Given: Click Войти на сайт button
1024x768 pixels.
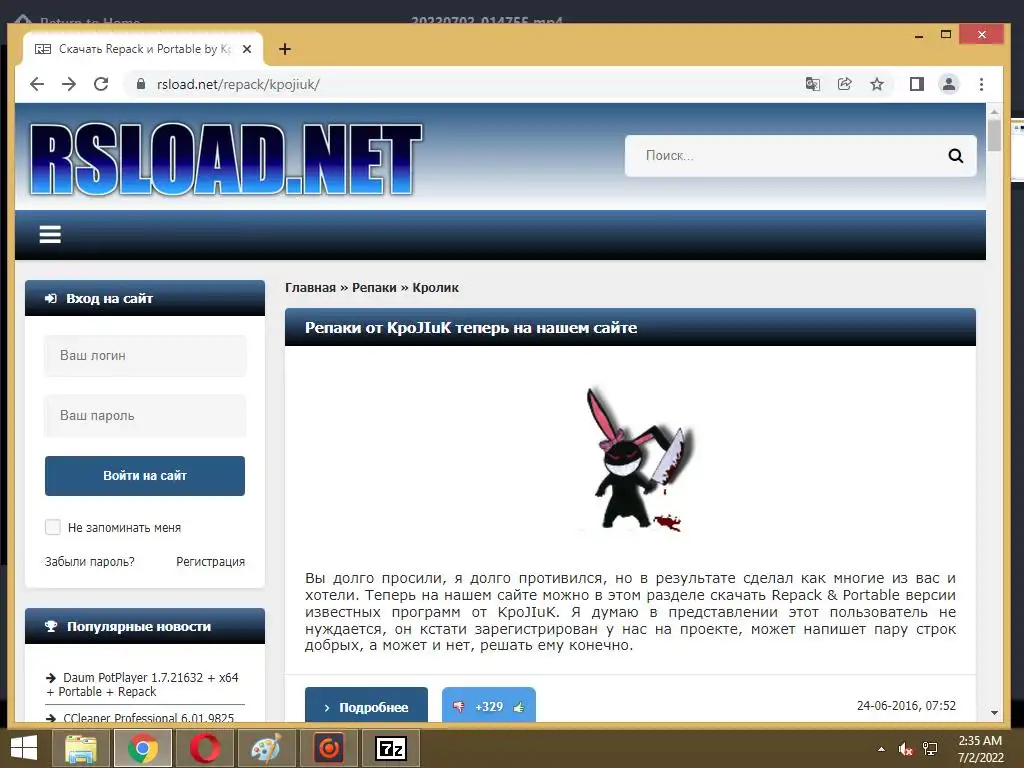Looking at the screenshot, I should [x=145, y=475].
